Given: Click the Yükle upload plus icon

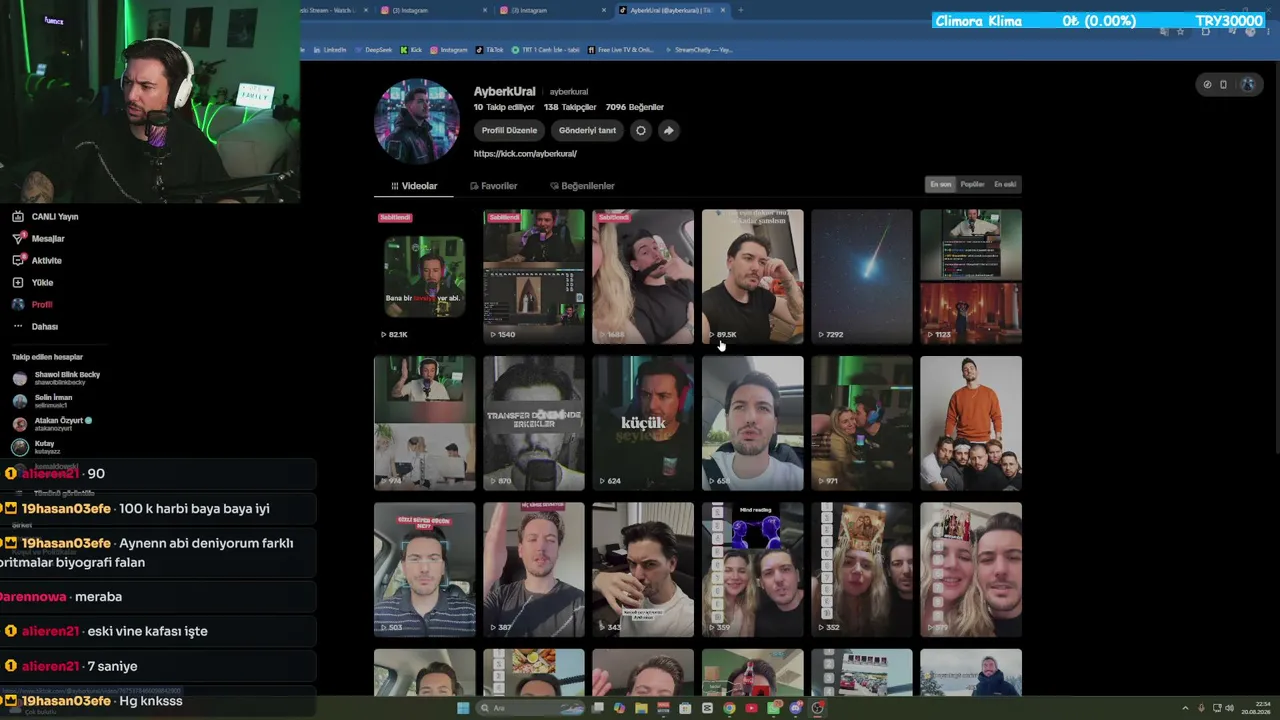Looking at the screenshot, I should pyautogui.click(x=18, y=282).
